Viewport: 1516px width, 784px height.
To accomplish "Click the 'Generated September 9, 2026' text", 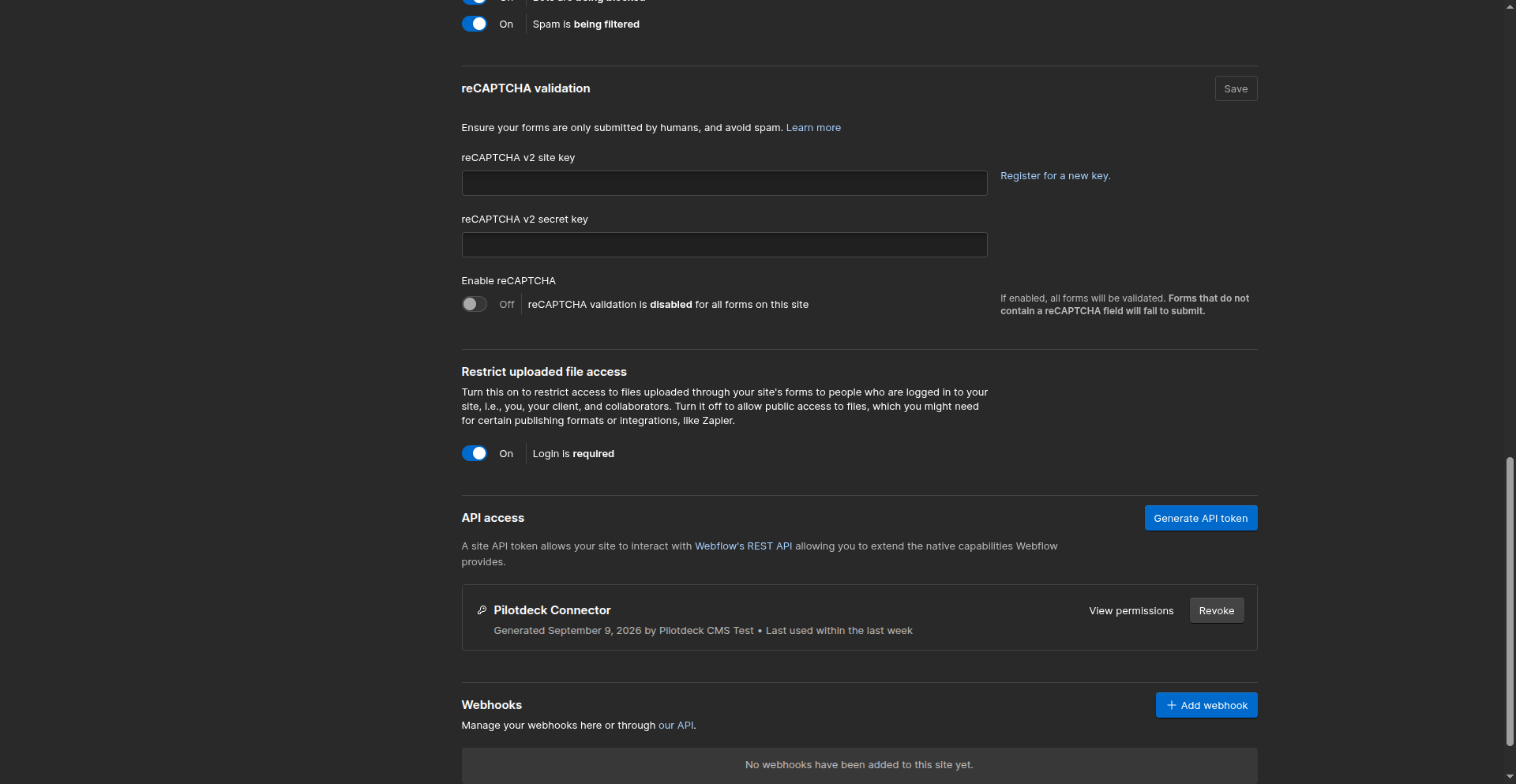I will [567, 631].
